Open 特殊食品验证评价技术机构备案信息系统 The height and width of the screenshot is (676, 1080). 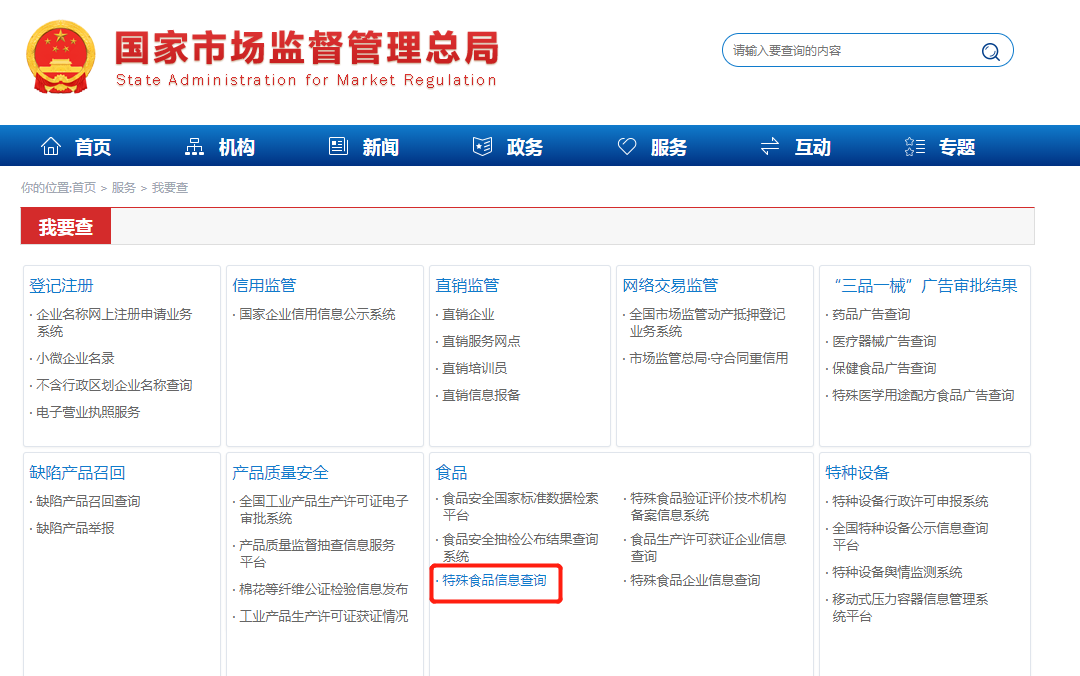click(709, 506)
